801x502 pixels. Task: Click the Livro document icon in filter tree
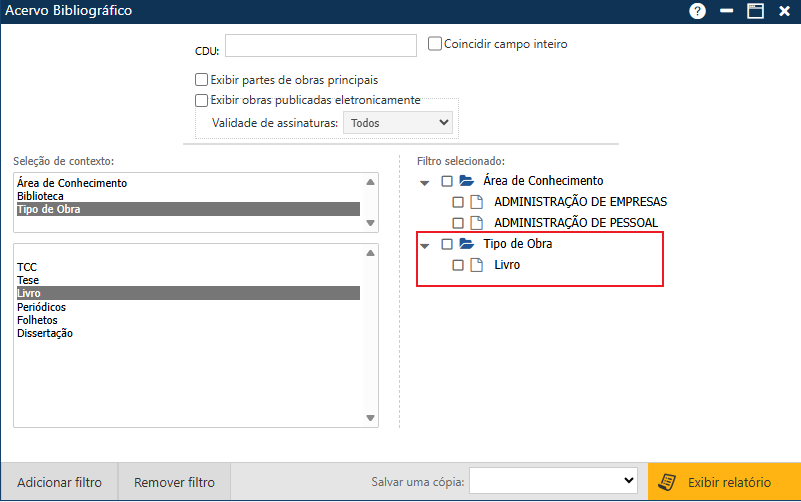pyautogui.click(x=478, y=265)
